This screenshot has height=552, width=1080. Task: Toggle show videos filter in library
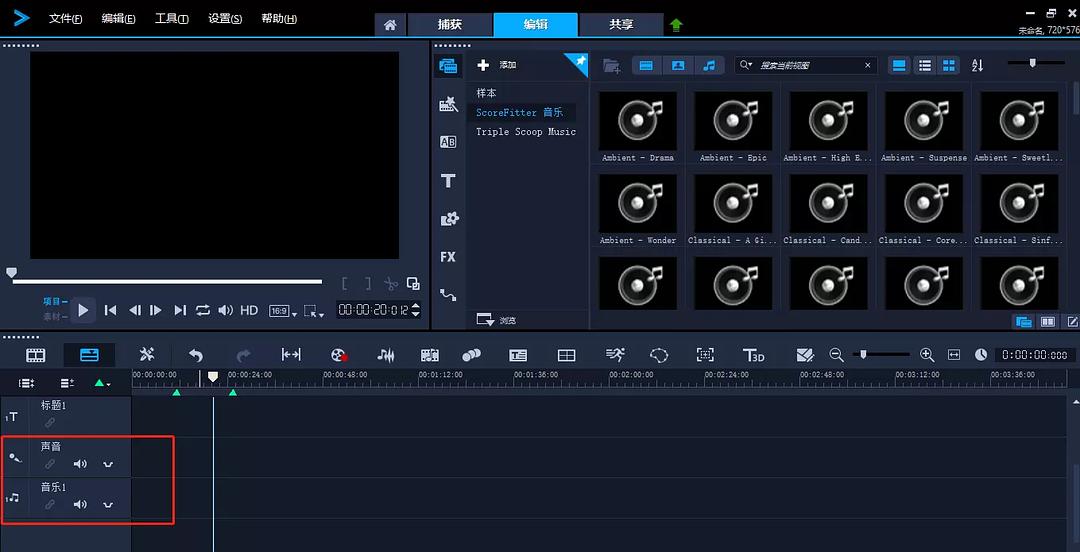(646, 65)
